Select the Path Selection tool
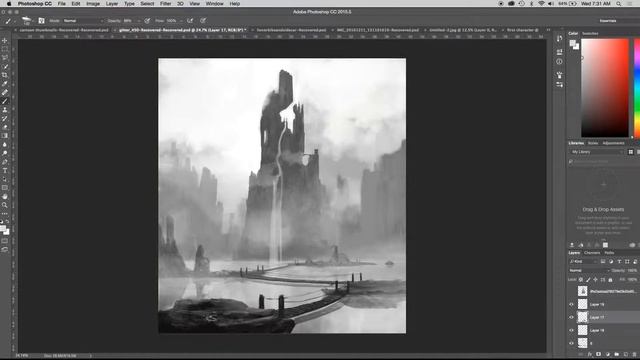 tap(5, 179)
